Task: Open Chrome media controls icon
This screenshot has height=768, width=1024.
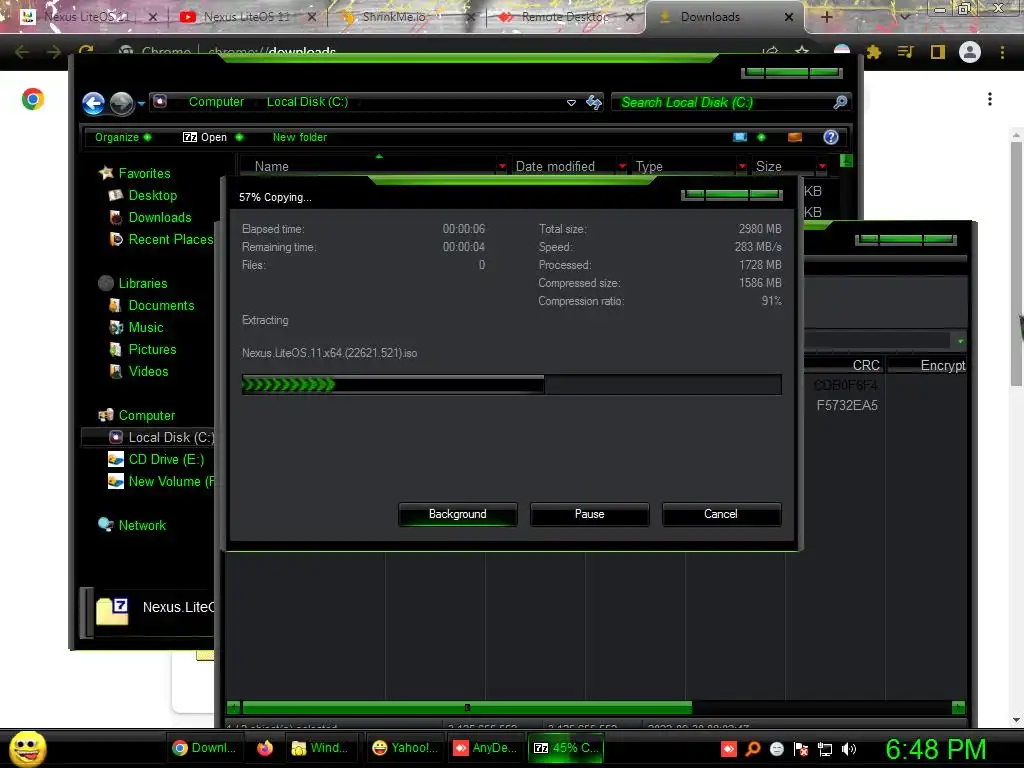Action: pos(905,52)
